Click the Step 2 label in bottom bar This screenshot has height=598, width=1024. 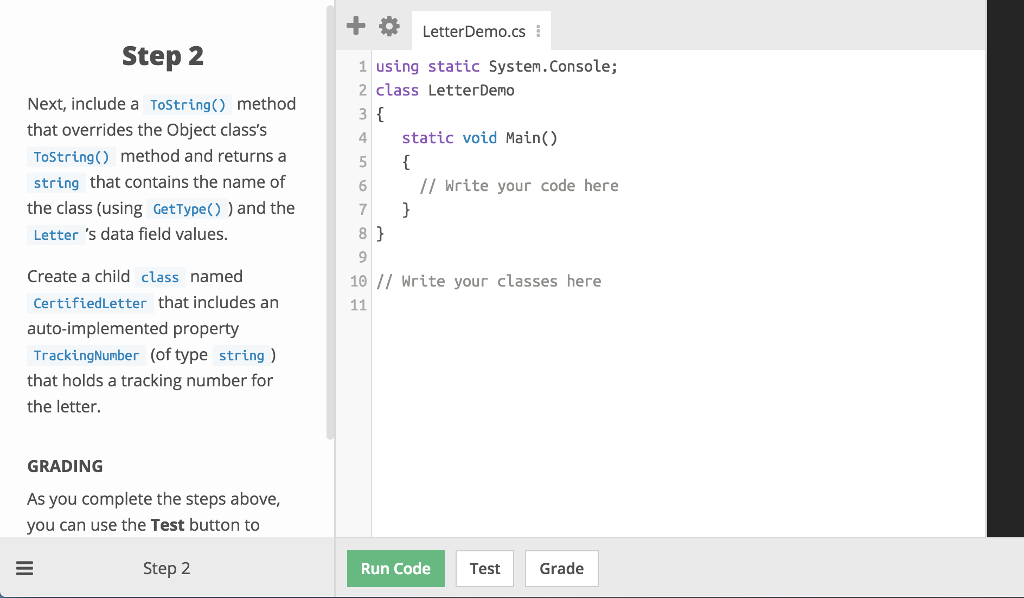167,568
